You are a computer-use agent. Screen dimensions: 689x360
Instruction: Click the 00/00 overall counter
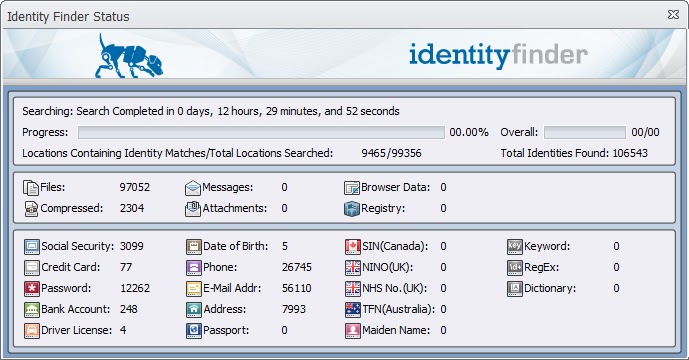[645, 132]
